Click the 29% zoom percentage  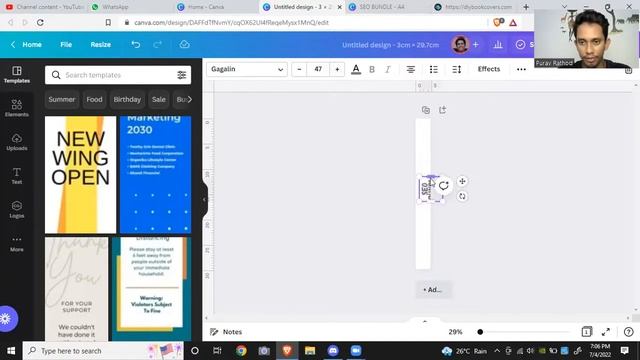[x=456, y=332]
